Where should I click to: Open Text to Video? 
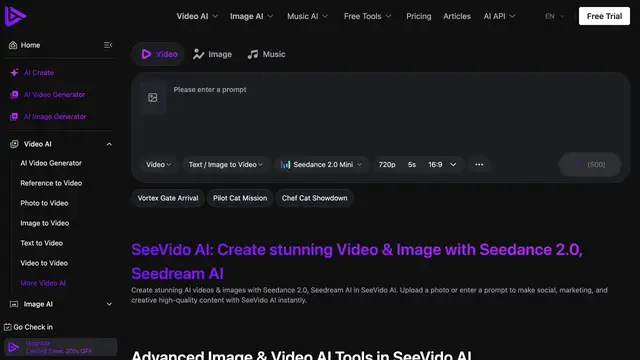point(42,243)
